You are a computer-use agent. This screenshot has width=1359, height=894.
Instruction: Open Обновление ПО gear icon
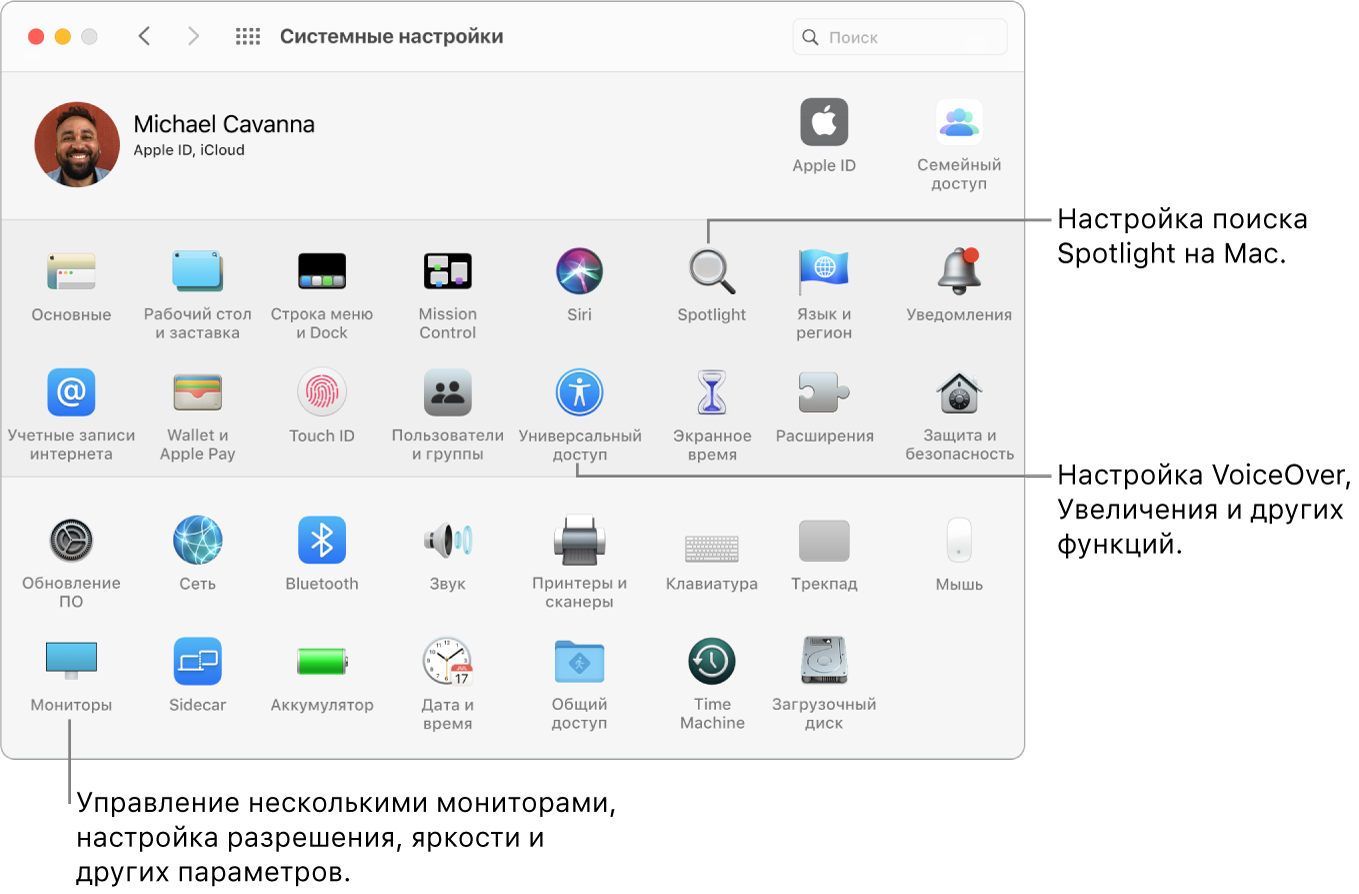(x=71, y=541)
